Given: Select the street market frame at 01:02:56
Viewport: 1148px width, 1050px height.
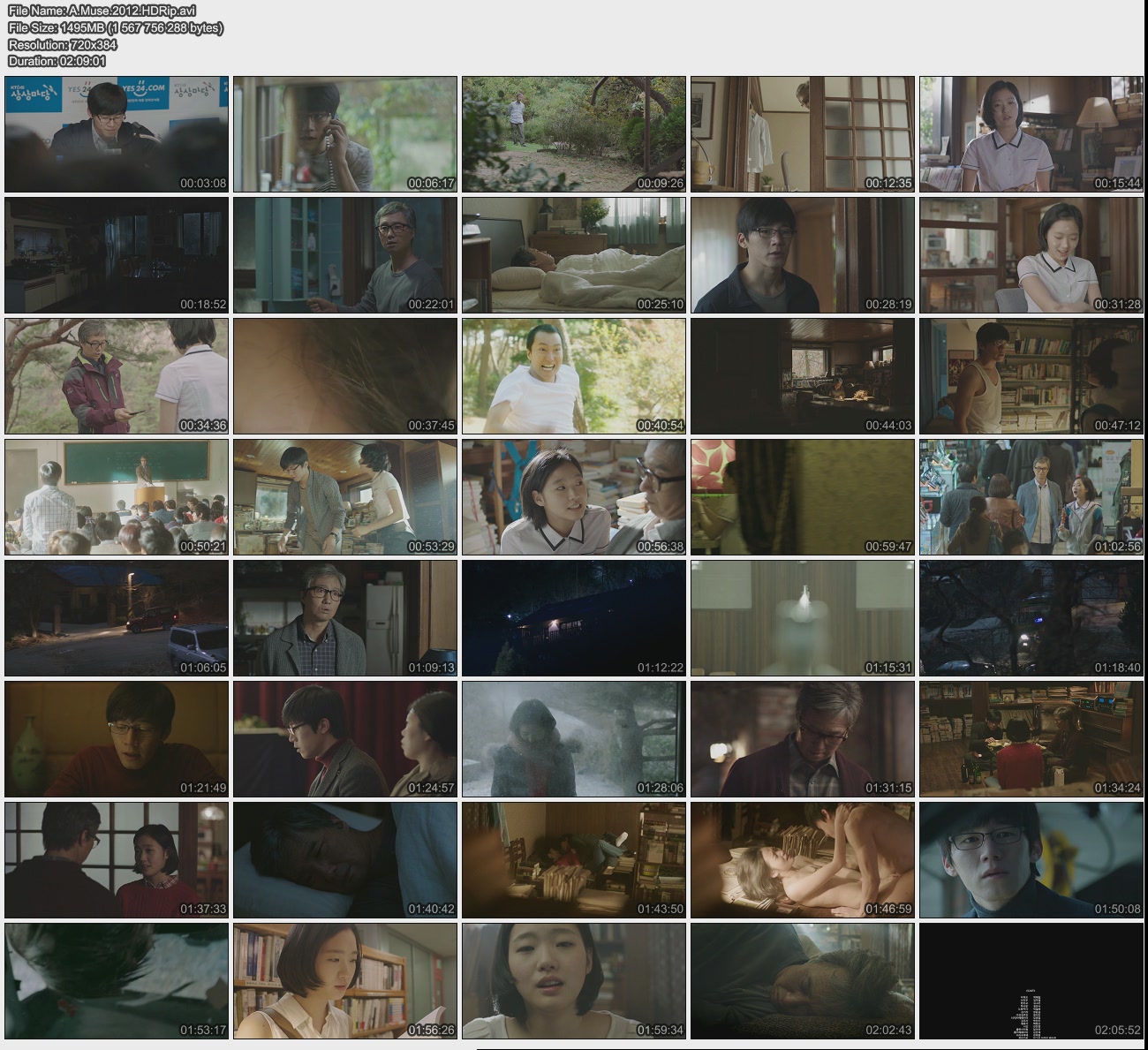Looking at the screenshot, I should point(1031,497).
